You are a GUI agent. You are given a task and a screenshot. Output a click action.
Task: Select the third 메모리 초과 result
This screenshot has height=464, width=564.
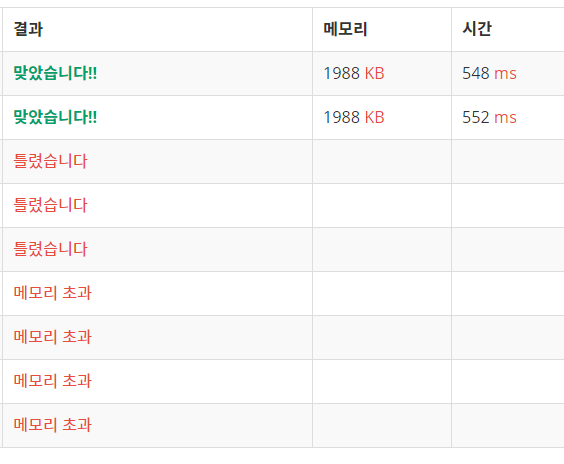click(53, 381)
